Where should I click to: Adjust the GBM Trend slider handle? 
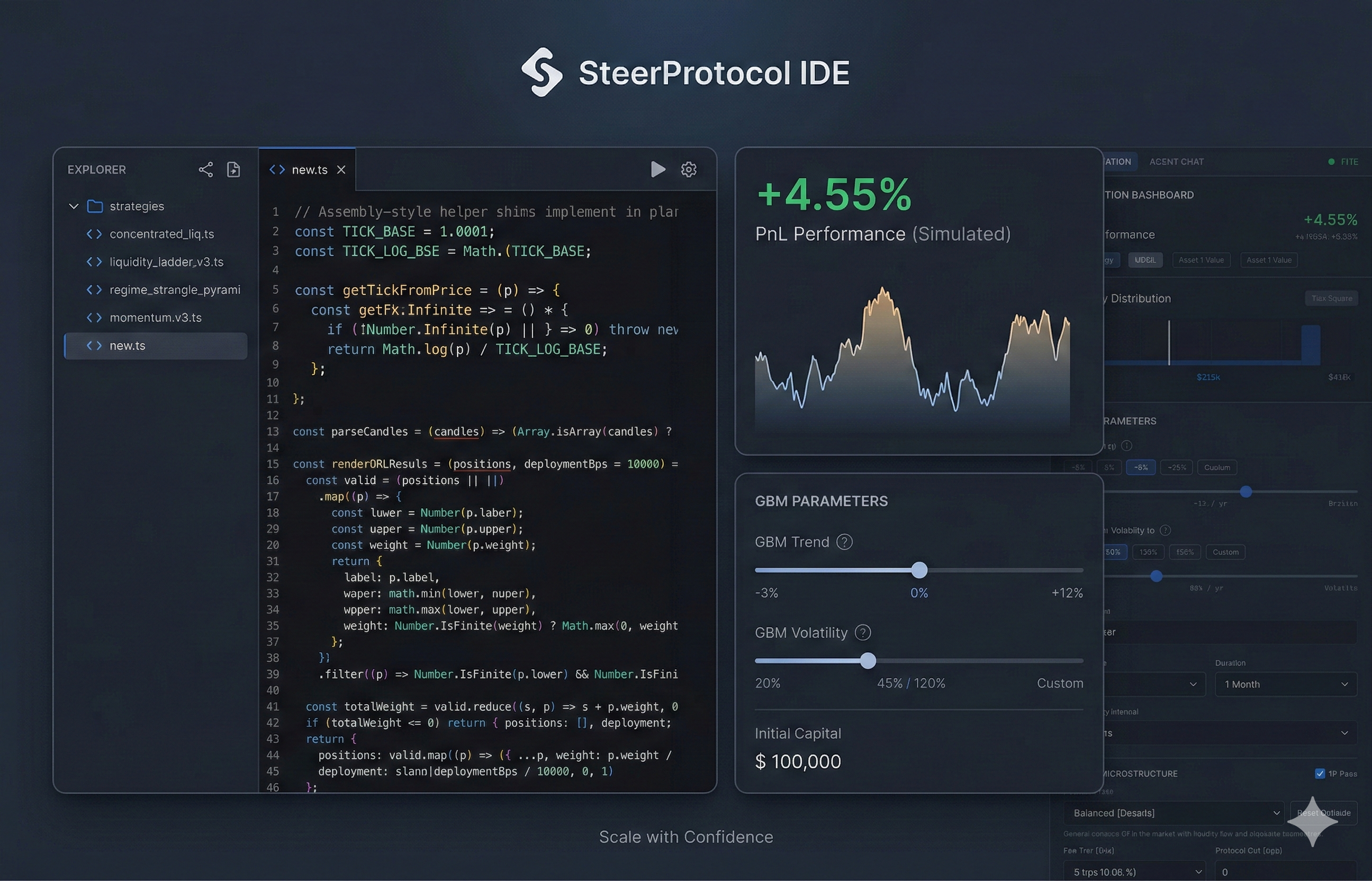pos(919,570)
